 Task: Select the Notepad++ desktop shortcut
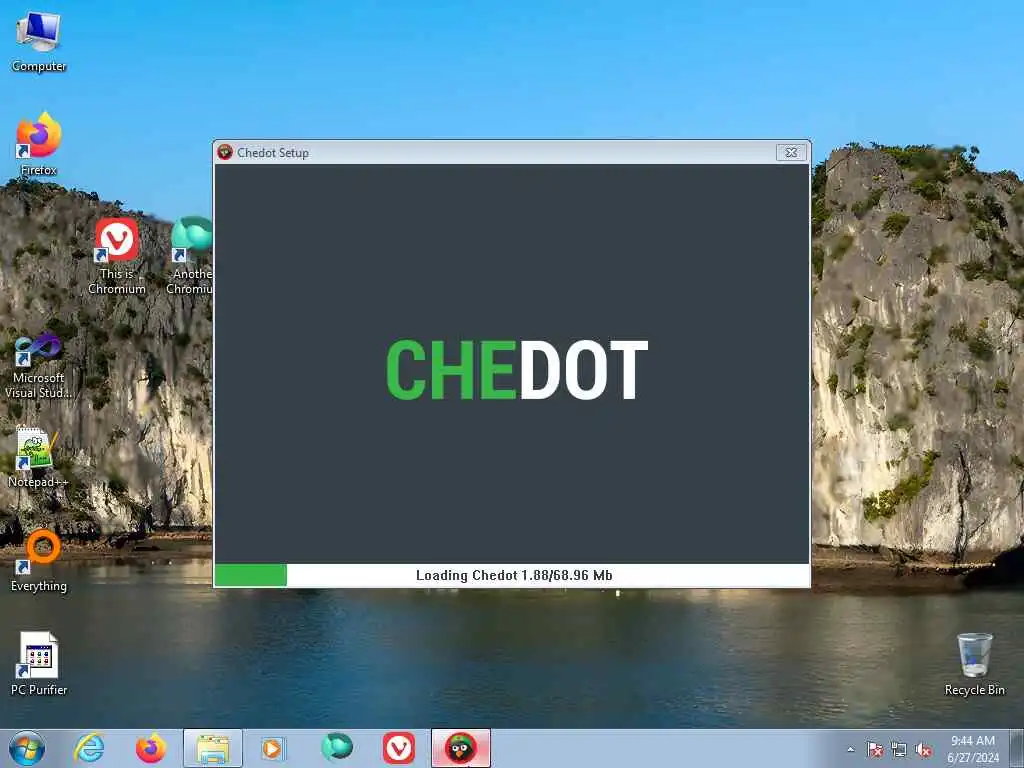pos(39,457)
